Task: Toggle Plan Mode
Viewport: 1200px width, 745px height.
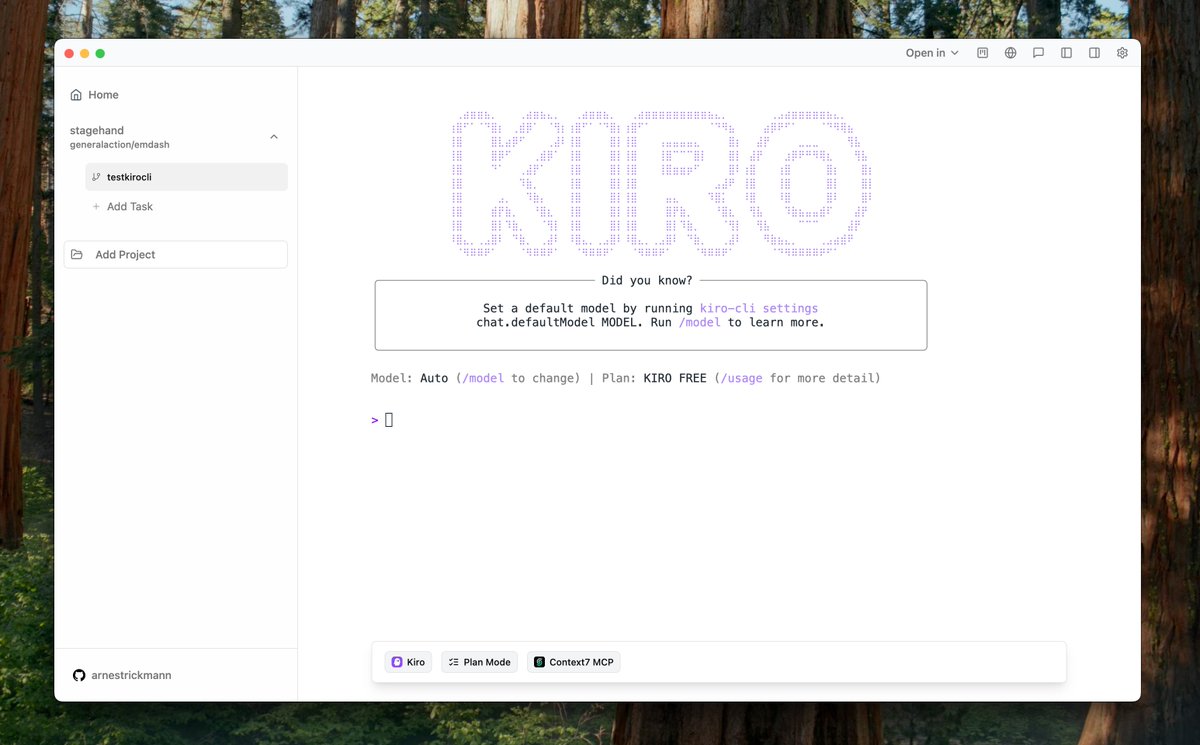Action: coord(479,662)
